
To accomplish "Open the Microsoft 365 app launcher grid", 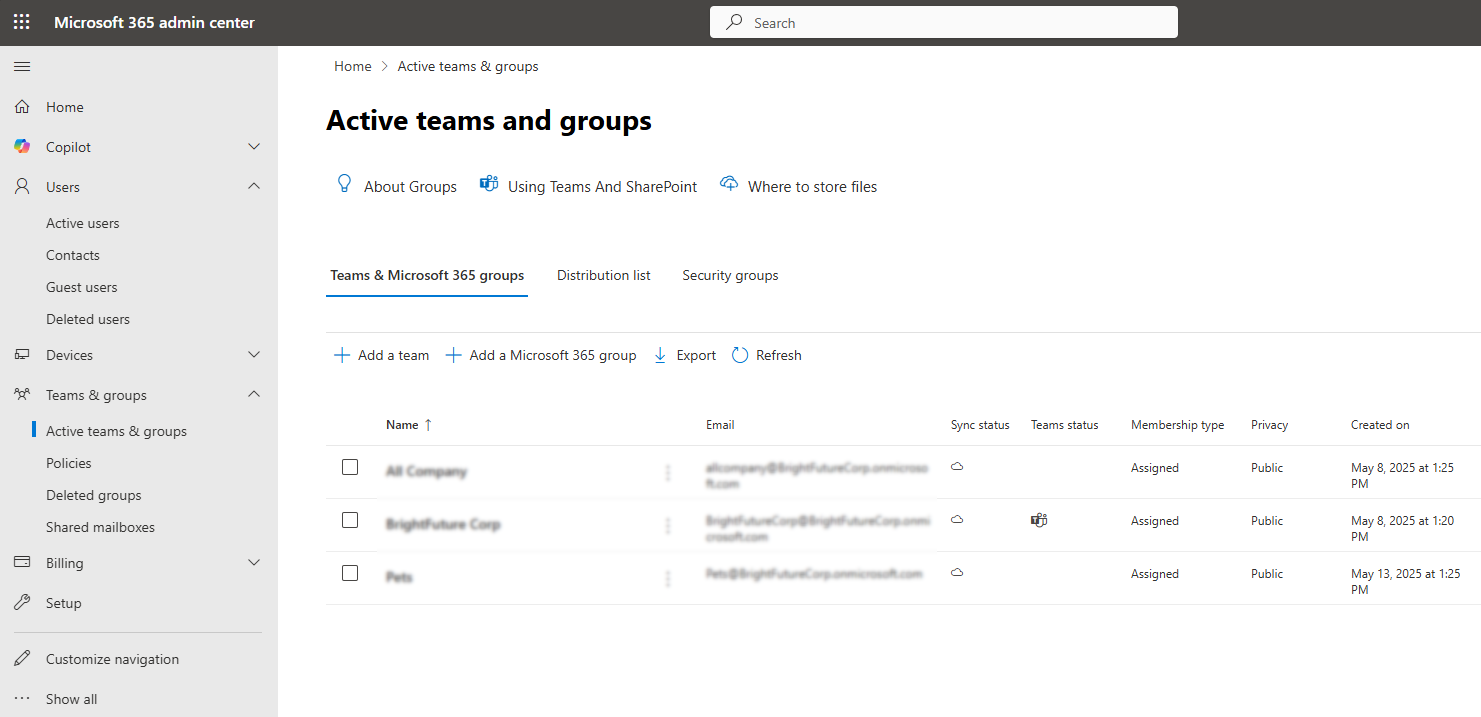I will pos(21,21).
